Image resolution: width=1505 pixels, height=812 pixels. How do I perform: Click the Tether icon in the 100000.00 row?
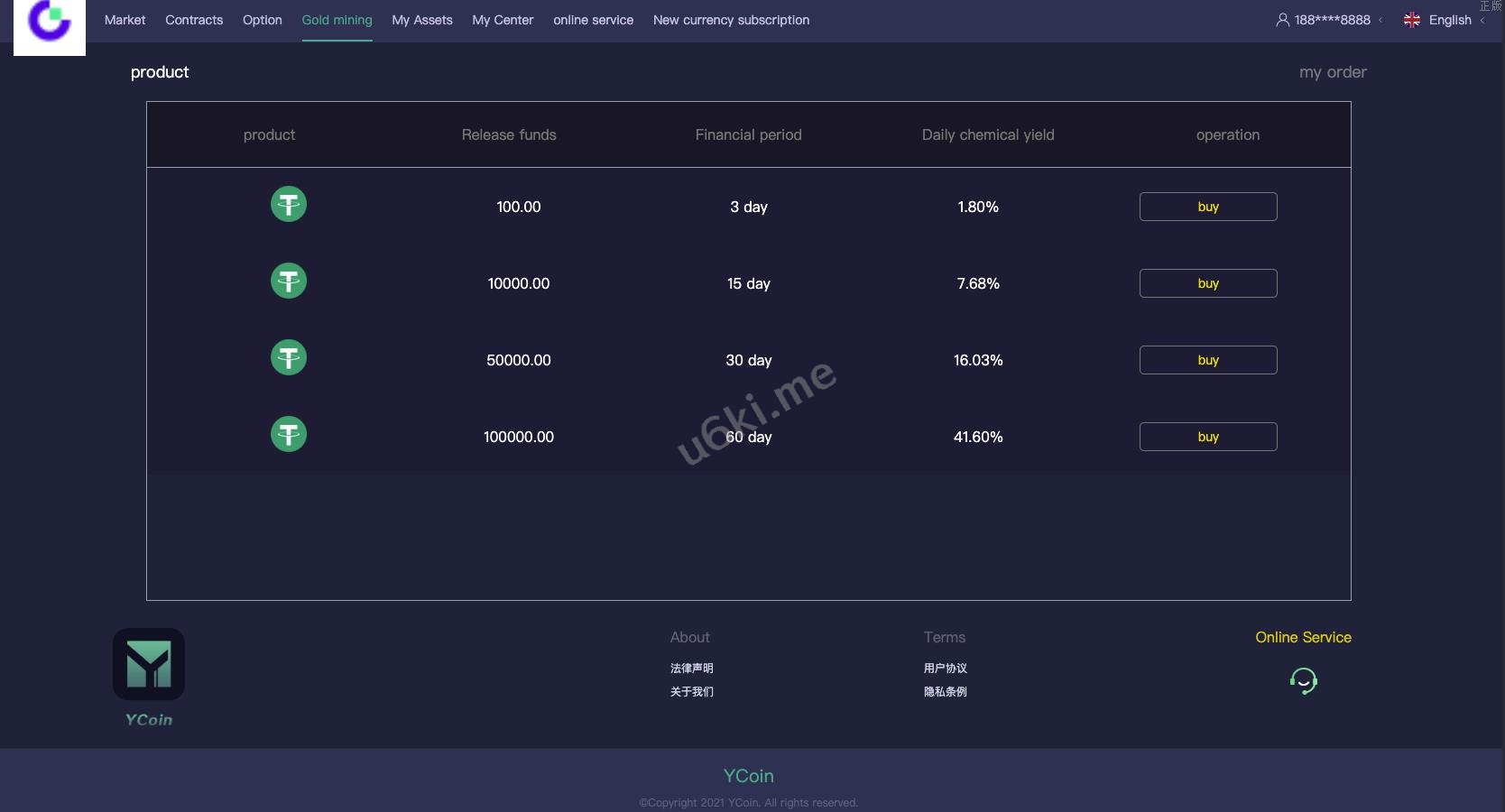tap(289, 435)
